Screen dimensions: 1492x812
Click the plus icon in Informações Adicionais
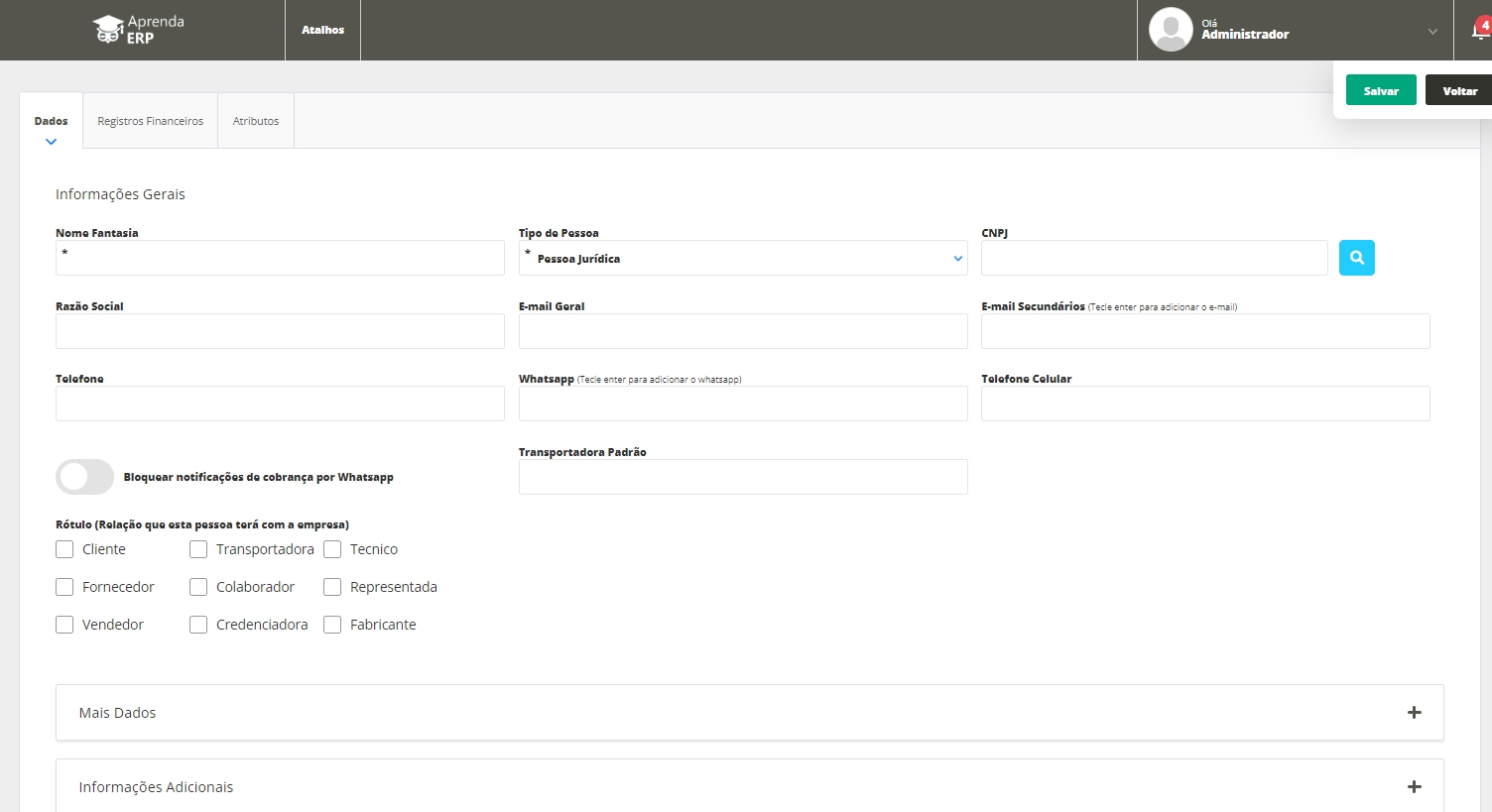click(x=1414, y=787)
